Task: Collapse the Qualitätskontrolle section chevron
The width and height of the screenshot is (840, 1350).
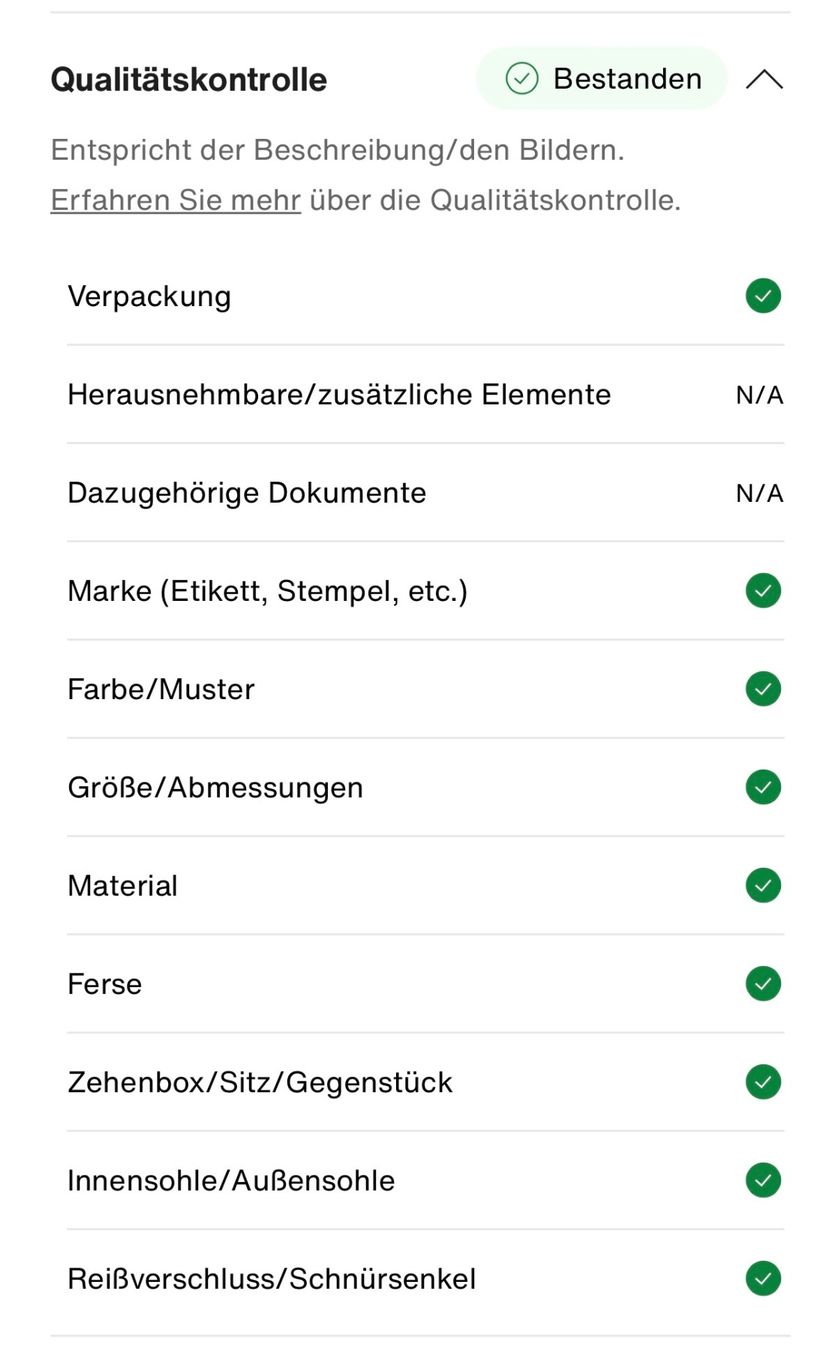Action: coord(764,79)
